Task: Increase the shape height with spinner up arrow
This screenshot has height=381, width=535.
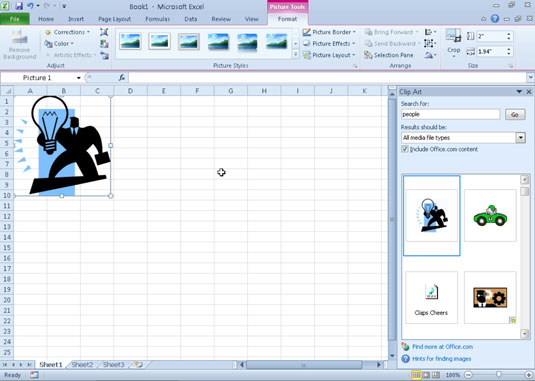Action: tap(509, 34)
